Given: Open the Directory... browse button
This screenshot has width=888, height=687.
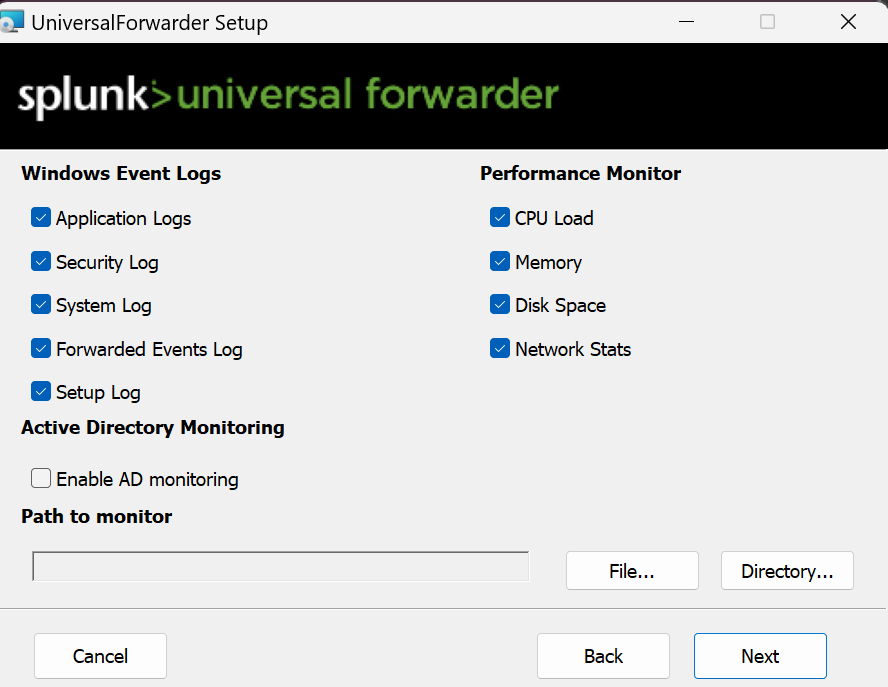Looking at the screenshot, I should [x=787, y=570].
